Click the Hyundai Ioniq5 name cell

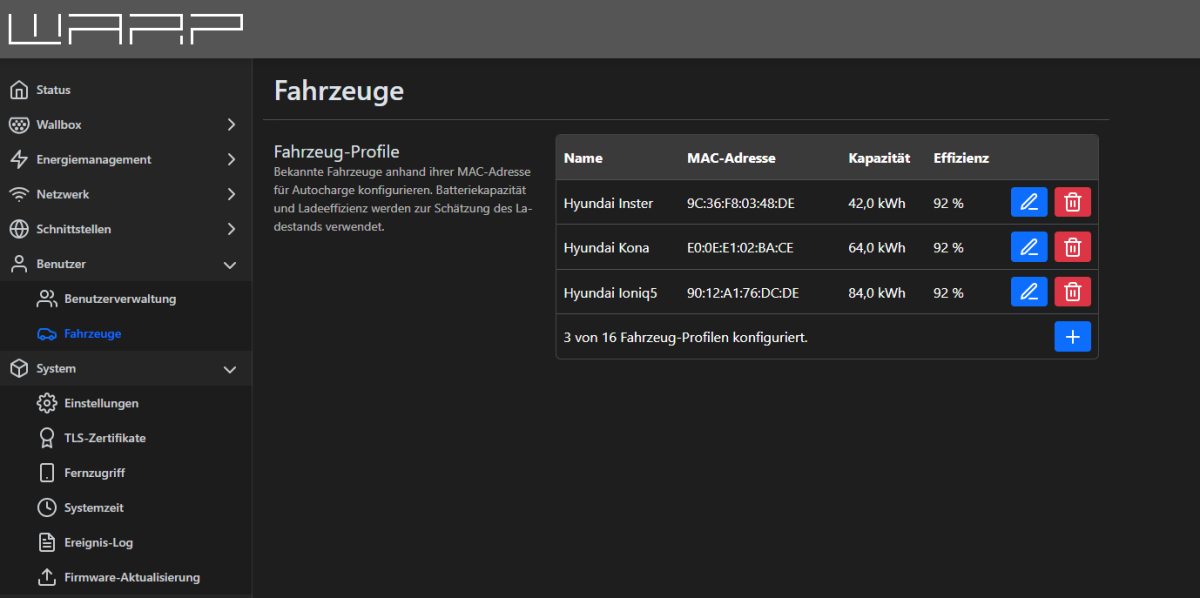[610, 293]
